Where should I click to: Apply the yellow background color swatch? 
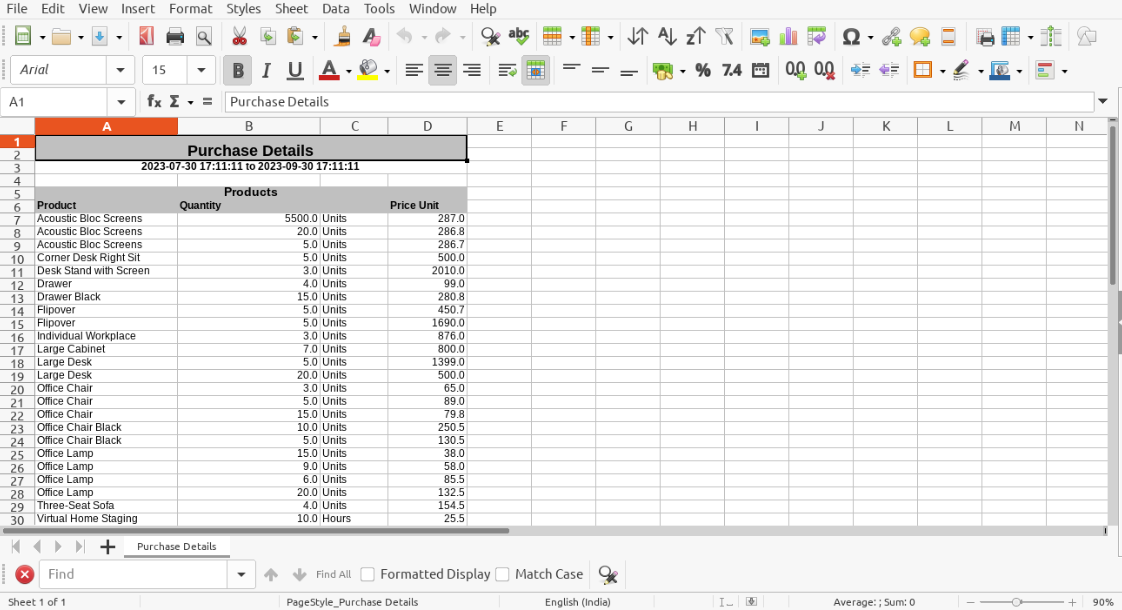coord(368,70)
